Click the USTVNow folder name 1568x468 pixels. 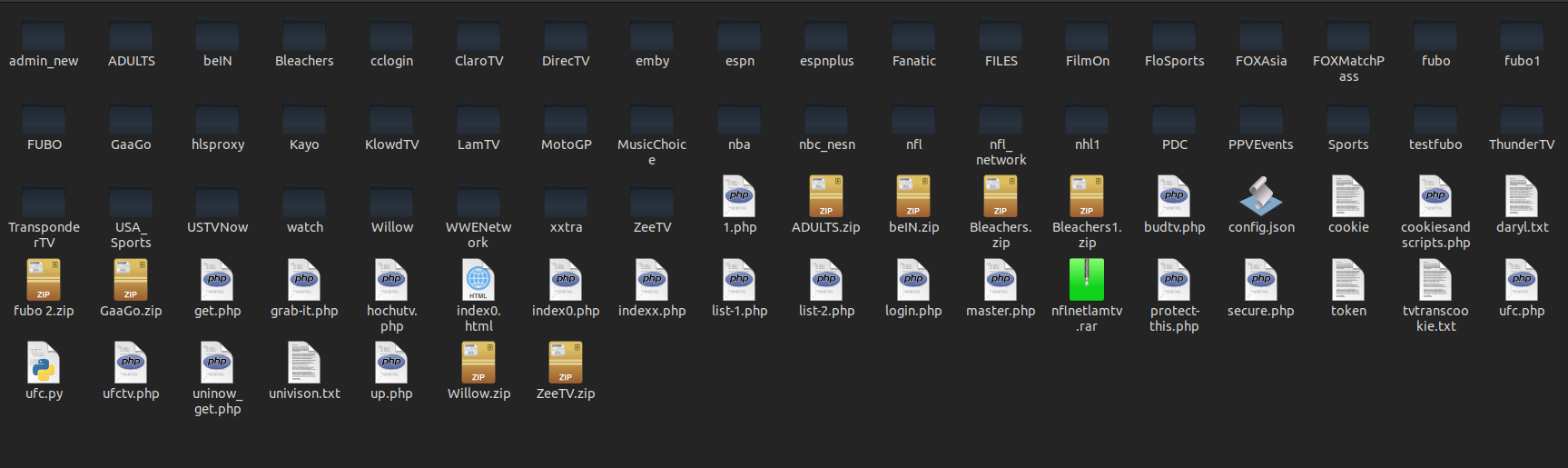click(218, 227)
